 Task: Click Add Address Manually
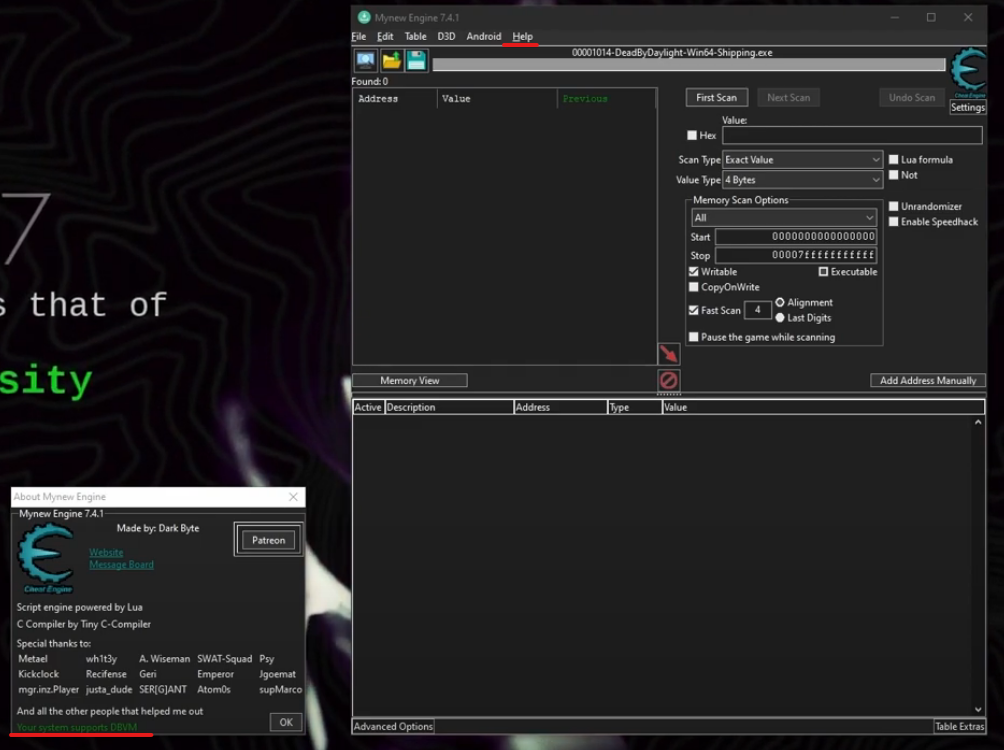click(928, 380)
